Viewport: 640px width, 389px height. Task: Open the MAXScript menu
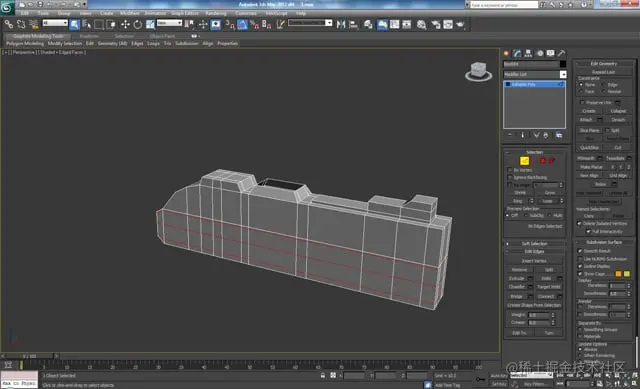[276, 13]
